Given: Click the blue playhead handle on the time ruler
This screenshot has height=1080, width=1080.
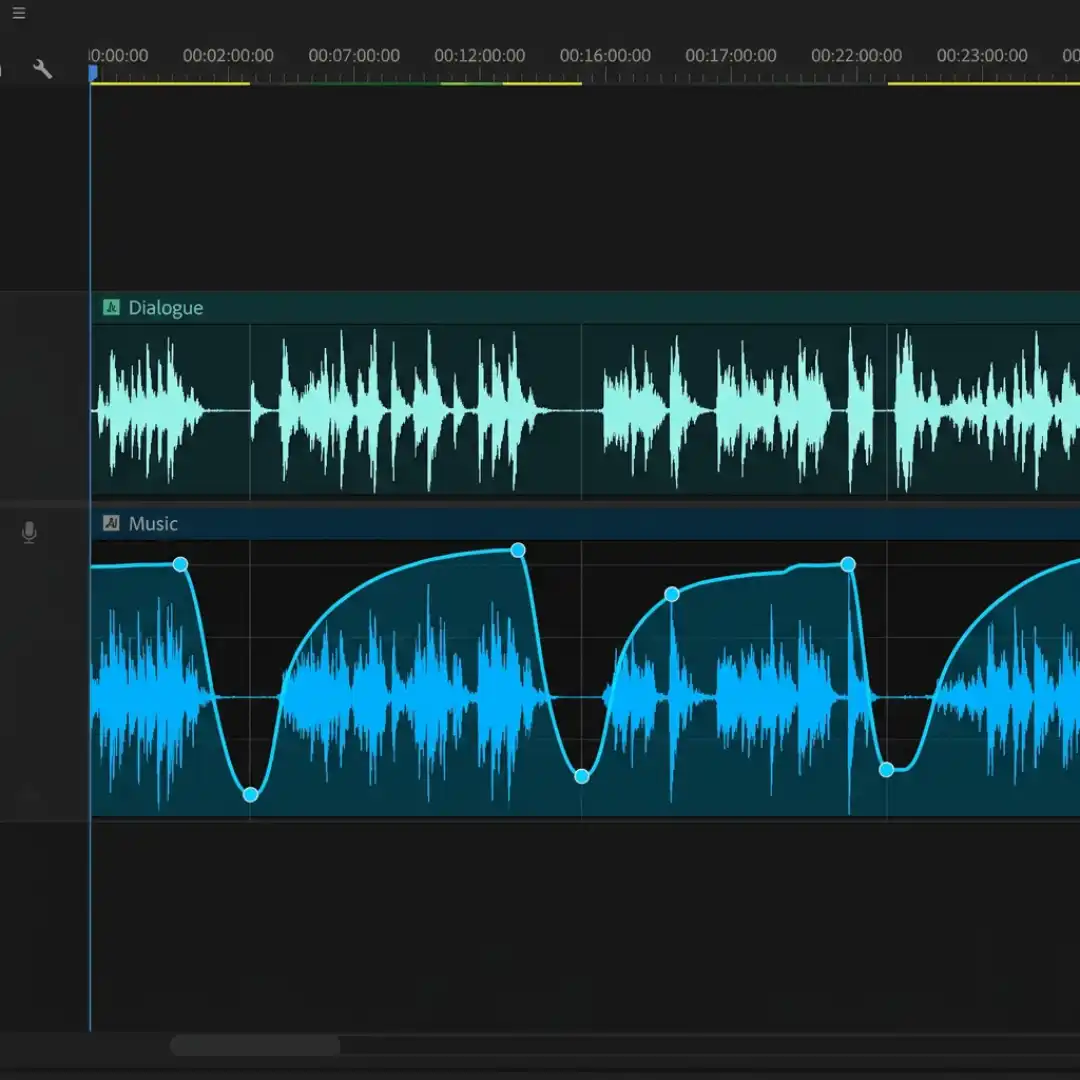Looking at the screenshot, I should pyautogui.click(x=93, y=72).
